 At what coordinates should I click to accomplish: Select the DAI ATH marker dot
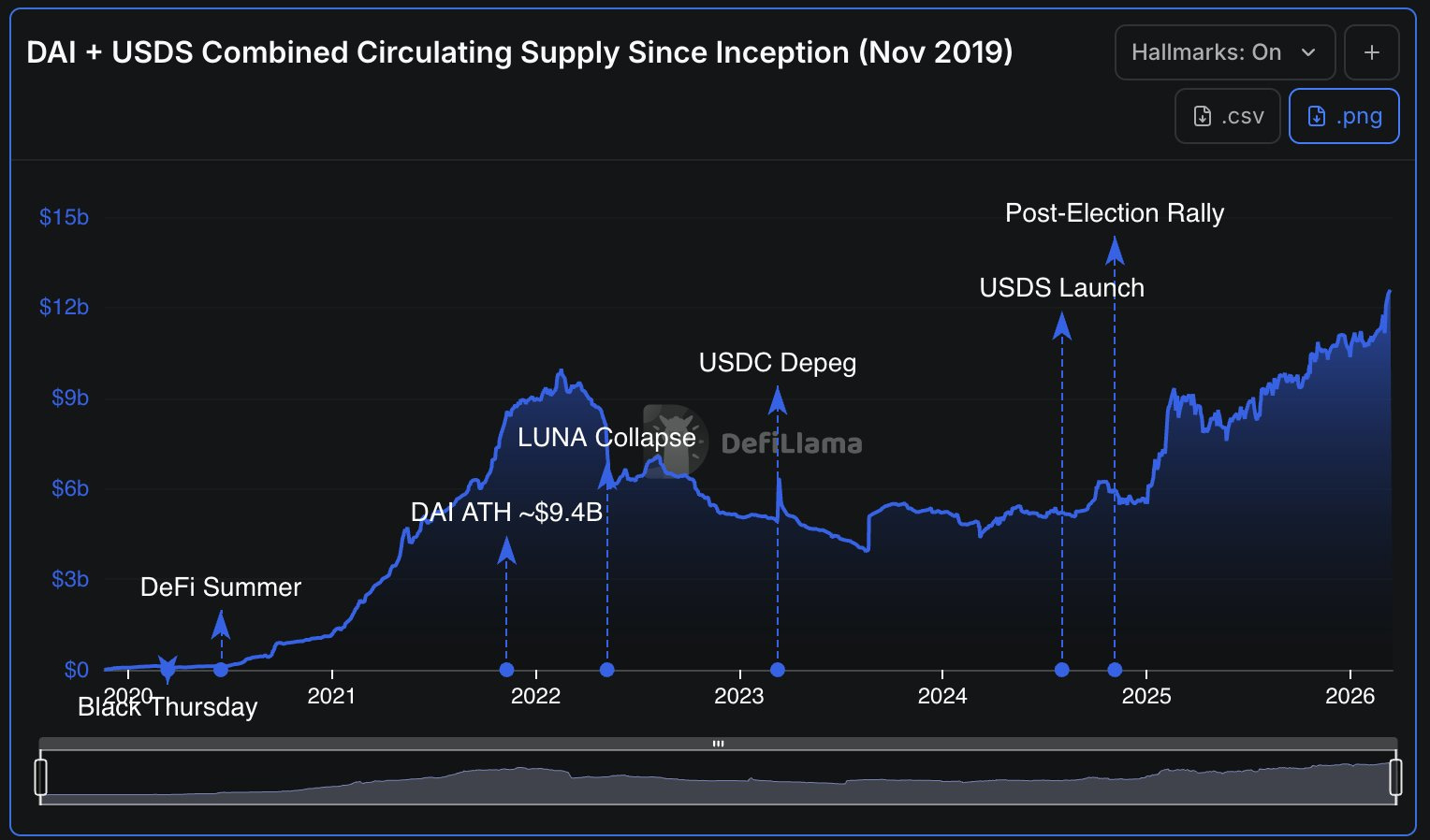[506, 670]
